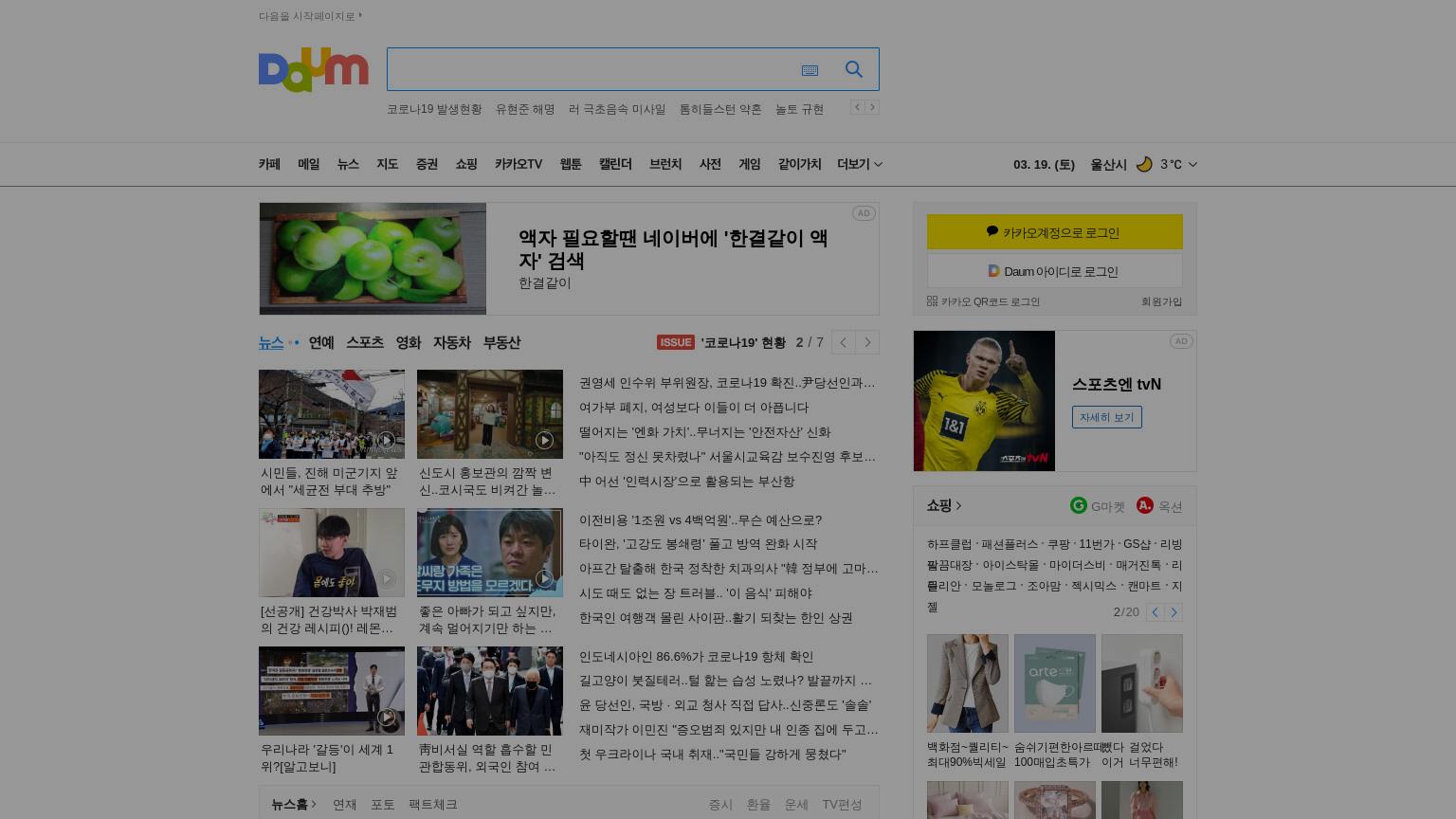Switch to the 스포츠 news tab
The image size is (1456, 819).
365,342
